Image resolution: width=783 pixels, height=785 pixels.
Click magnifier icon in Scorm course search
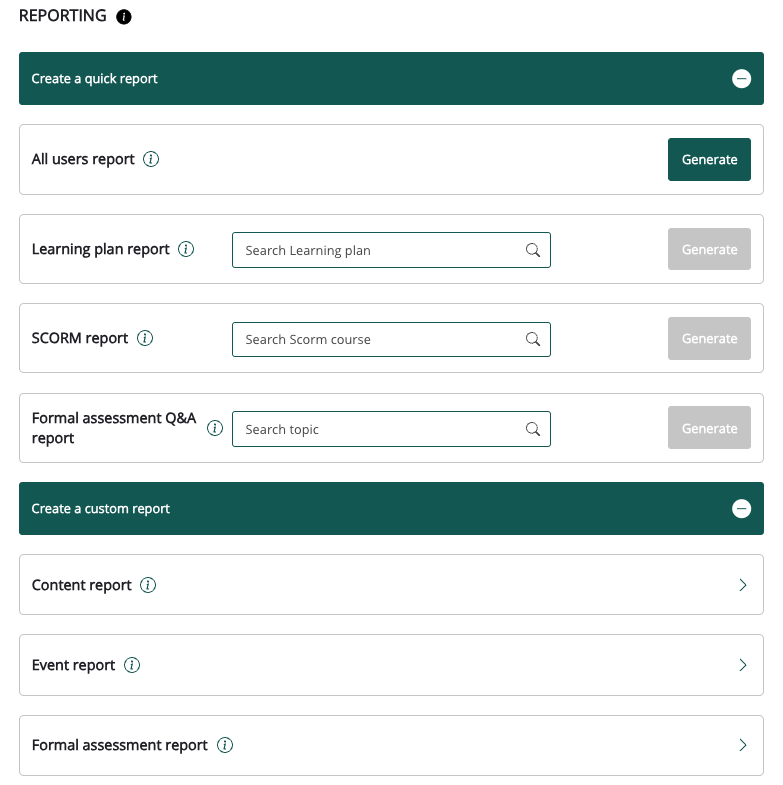point(533,339)
